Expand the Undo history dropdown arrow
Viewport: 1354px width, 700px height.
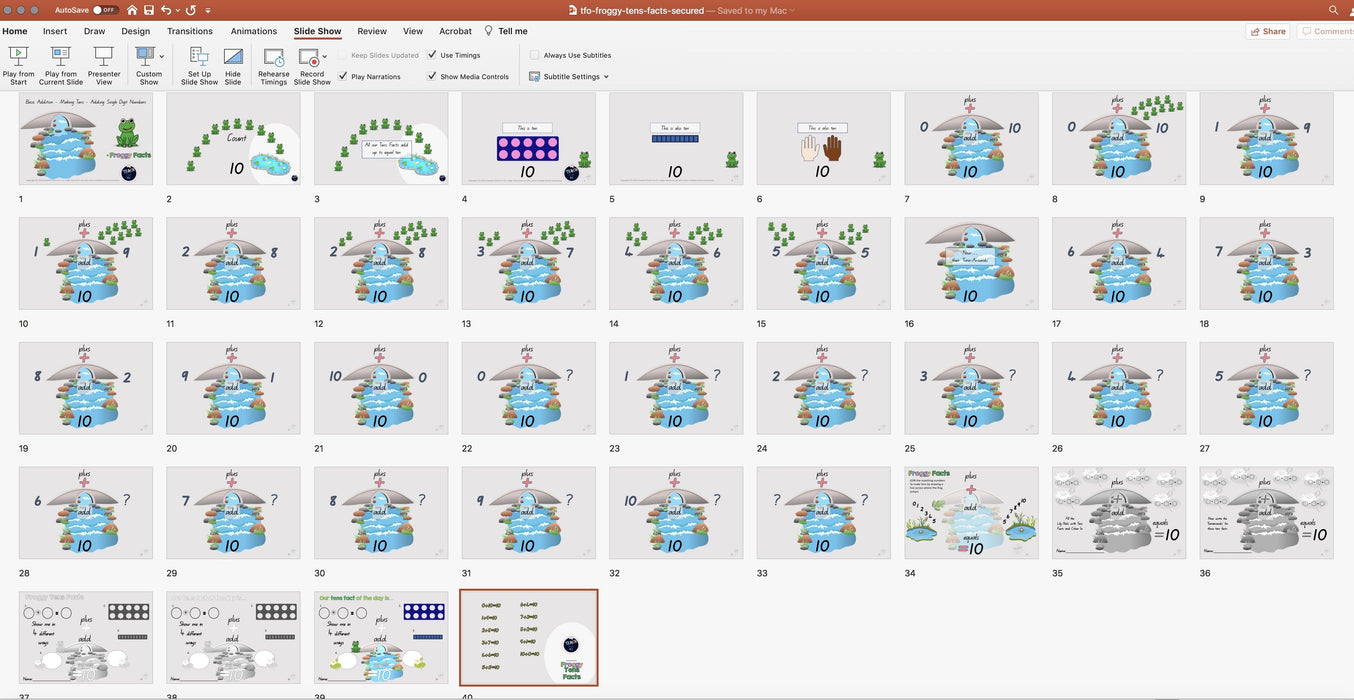click(x=178, y=10)
